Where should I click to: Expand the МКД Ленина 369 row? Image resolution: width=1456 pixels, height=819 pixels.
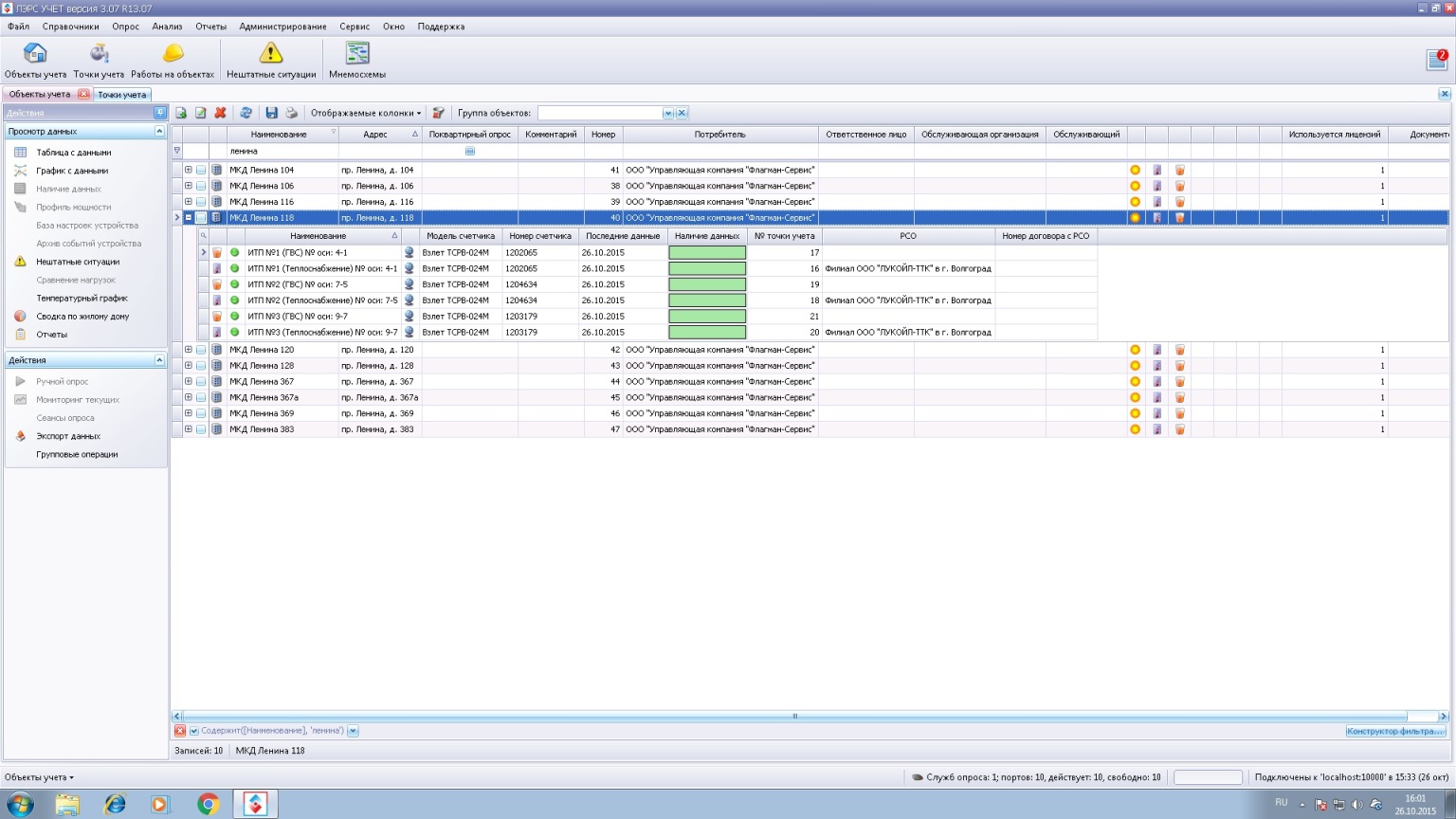188,413
